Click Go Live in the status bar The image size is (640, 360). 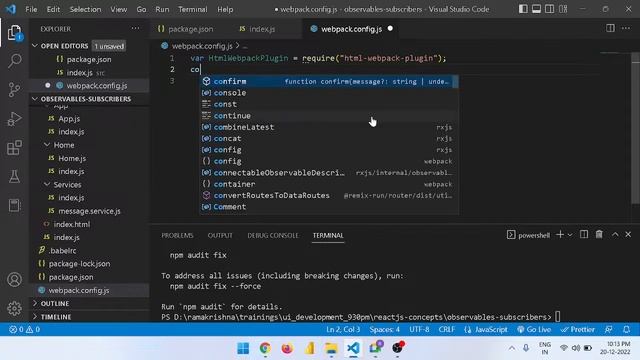534,329
